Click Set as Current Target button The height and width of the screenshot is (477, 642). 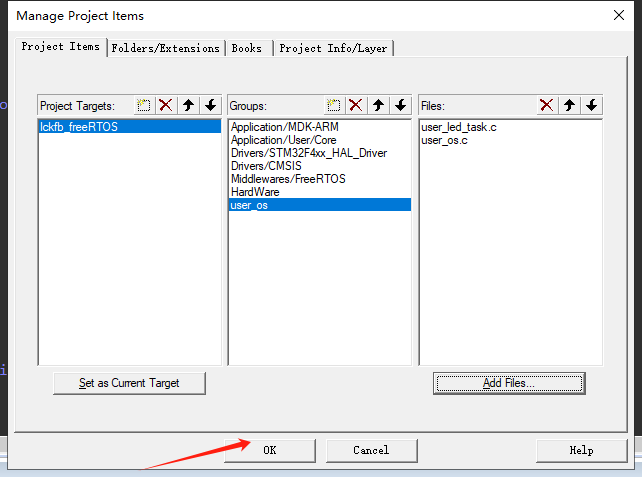[x=130, y=383]
